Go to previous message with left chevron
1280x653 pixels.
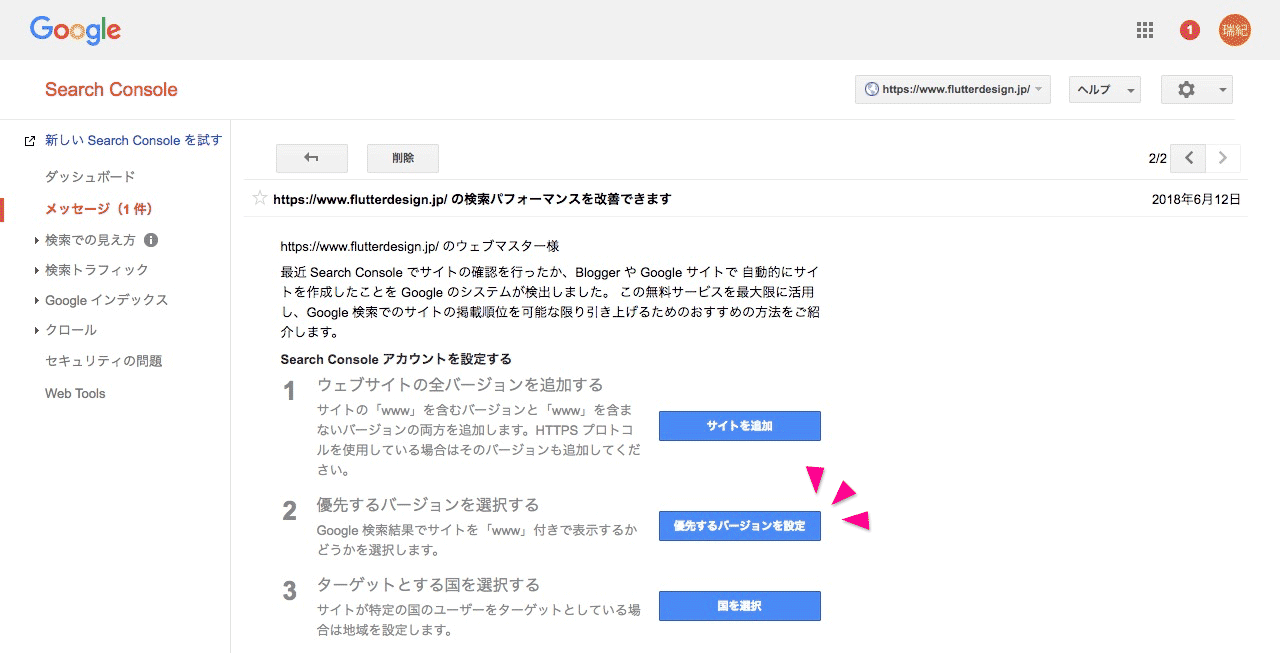[1188, 158]
